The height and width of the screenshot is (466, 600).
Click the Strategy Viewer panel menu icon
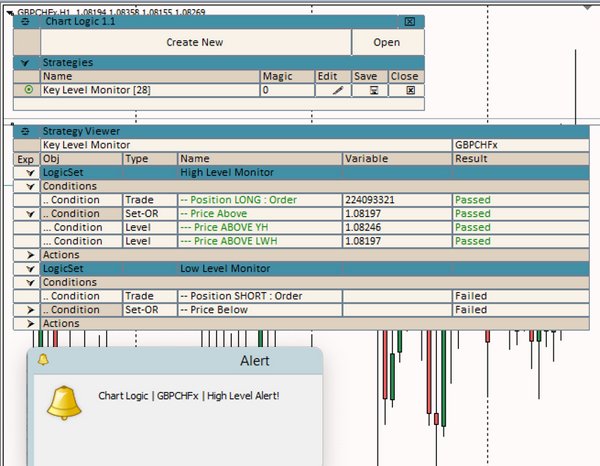[25, 132]
